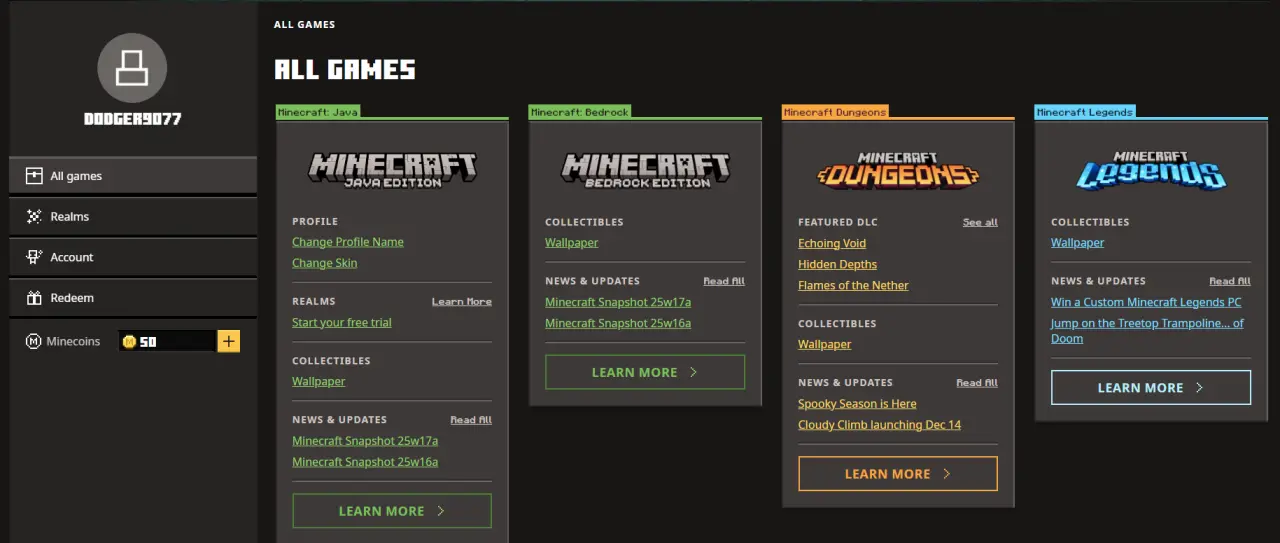
Task: Click the Minecraft Dungeons logo
Action: pyautogui.click(x=898, y=169)
